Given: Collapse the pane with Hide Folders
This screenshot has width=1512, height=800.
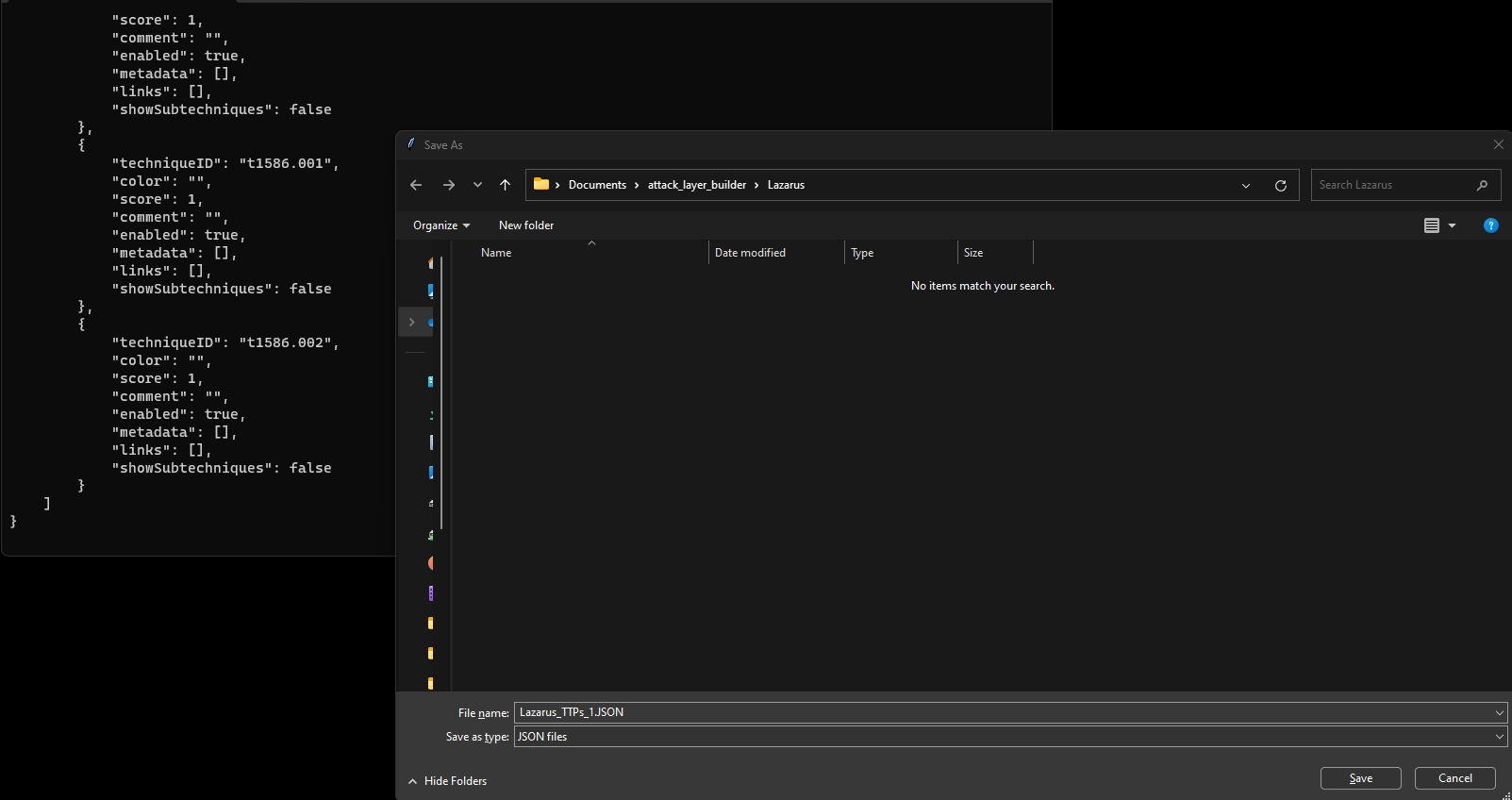Looking at the screenshot, I should [448, 781].
